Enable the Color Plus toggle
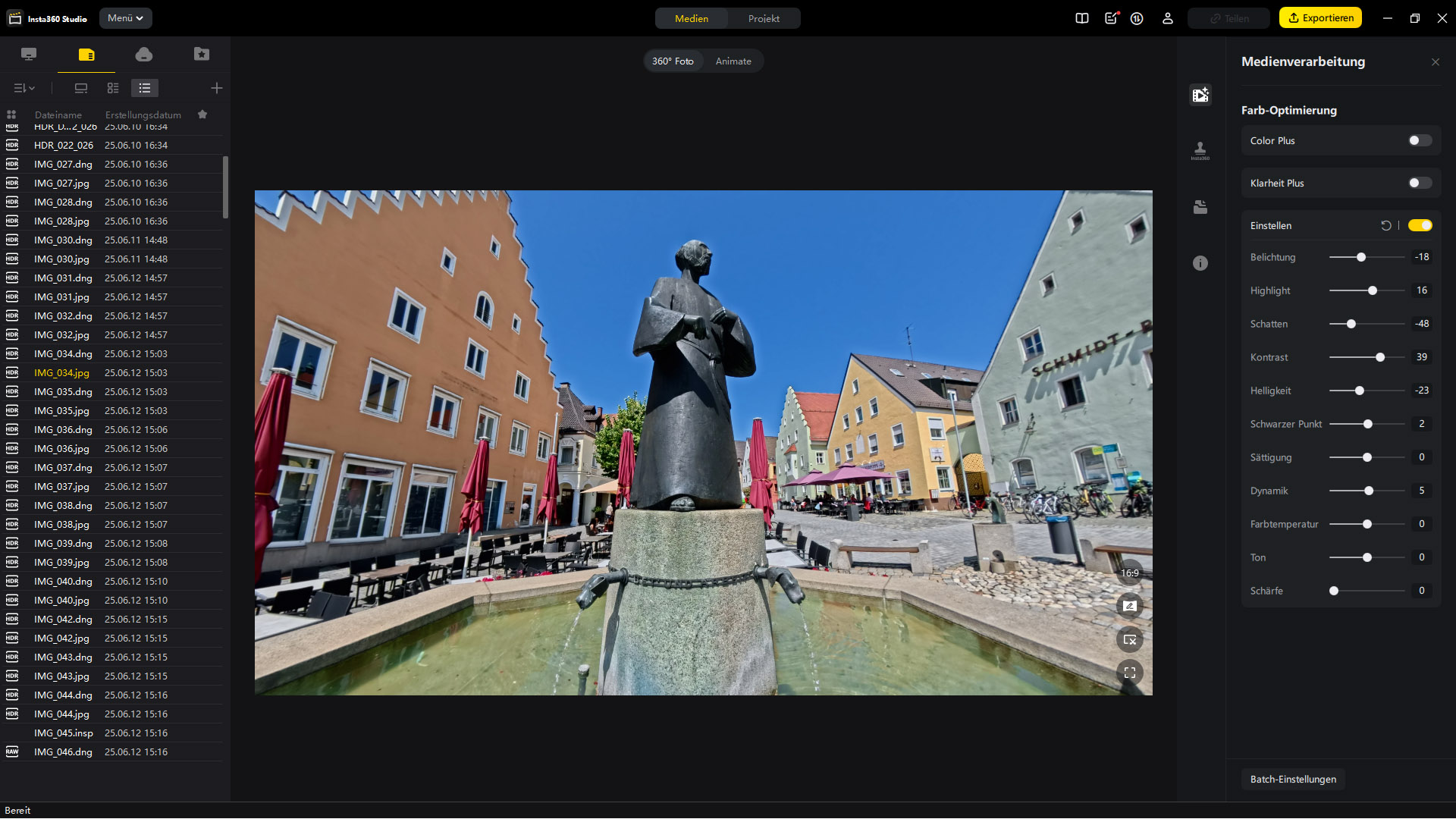1456x819 pixels. click(1420, 140)
